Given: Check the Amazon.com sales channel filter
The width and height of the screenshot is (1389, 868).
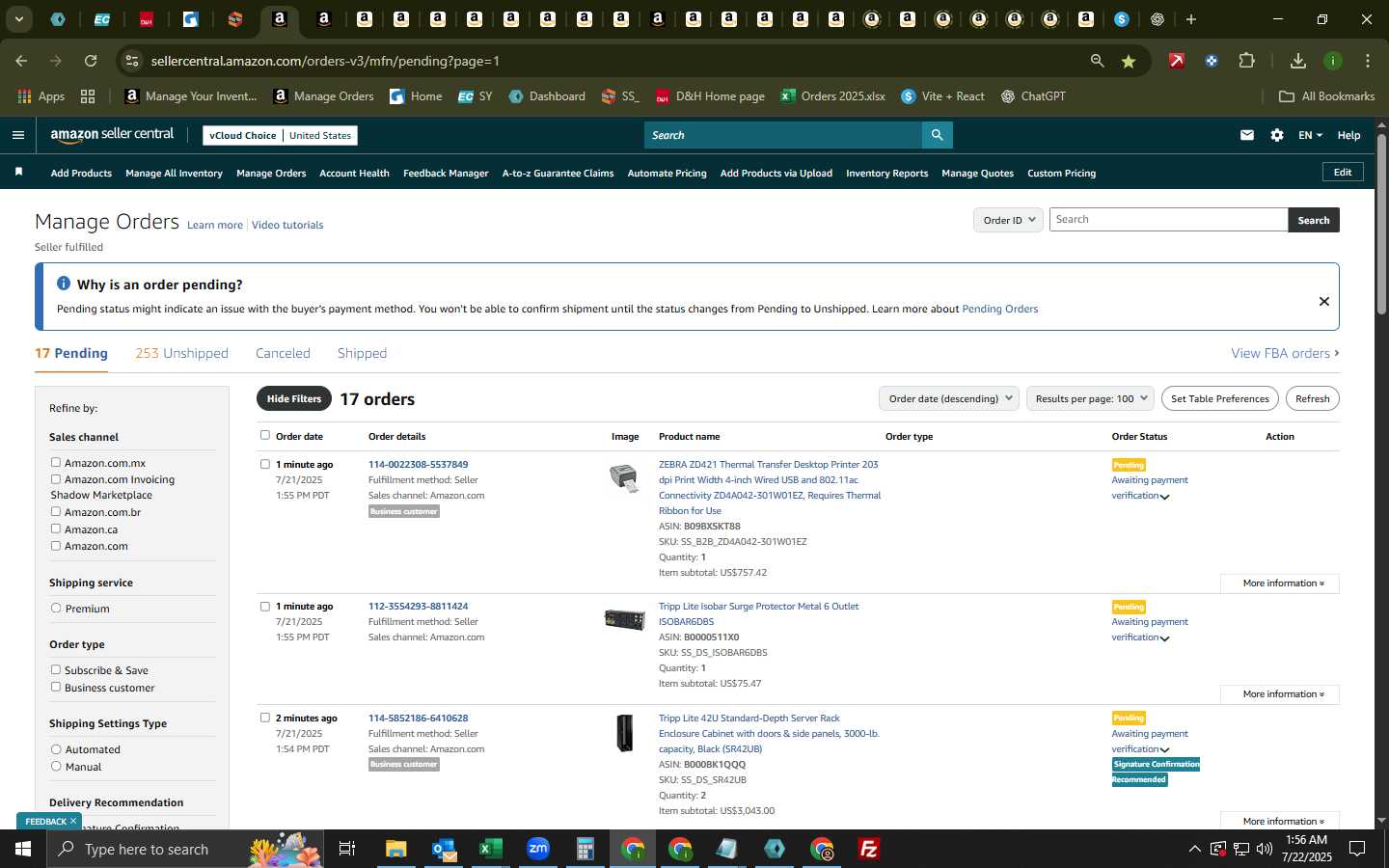Looking at the screenshot, I should click(x=56, y=546).
